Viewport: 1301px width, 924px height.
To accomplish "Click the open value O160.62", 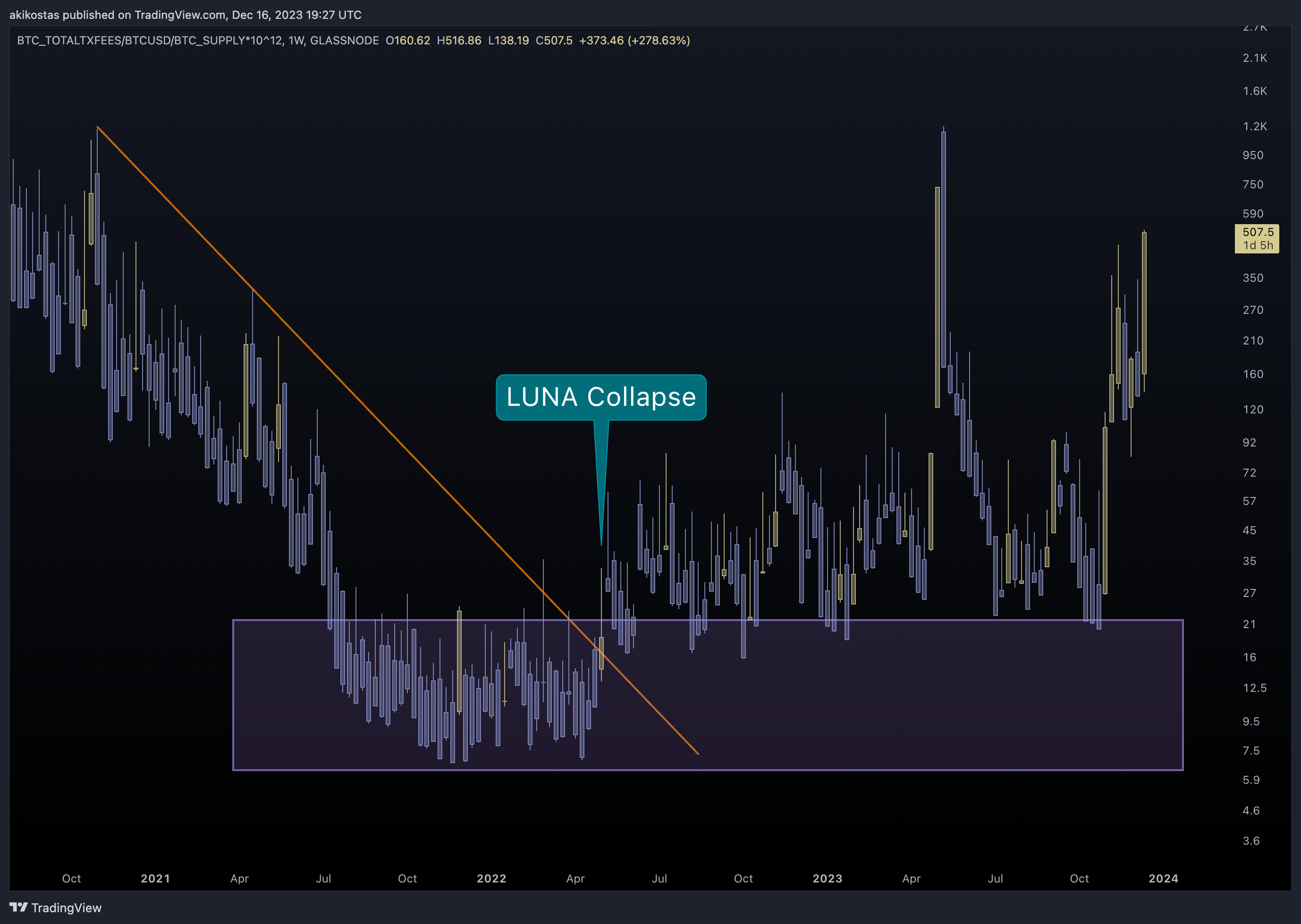I will pos(407,41).
